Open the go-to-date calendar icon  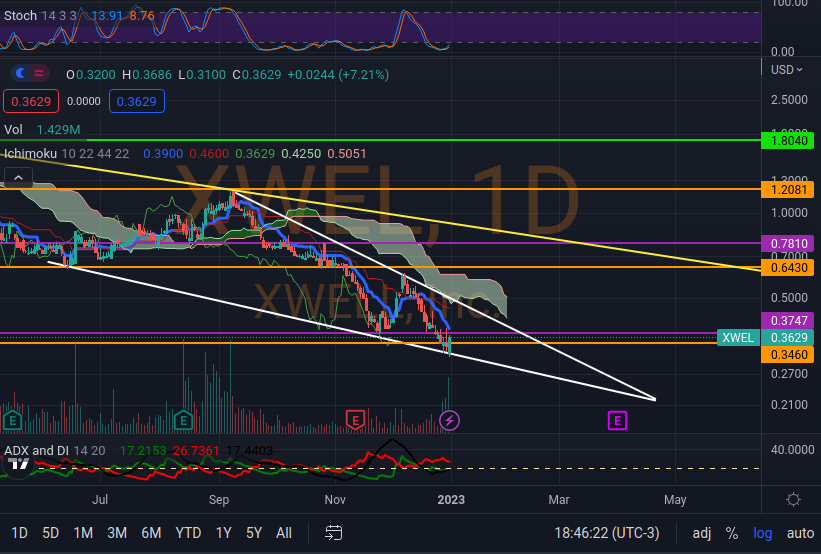334,533
